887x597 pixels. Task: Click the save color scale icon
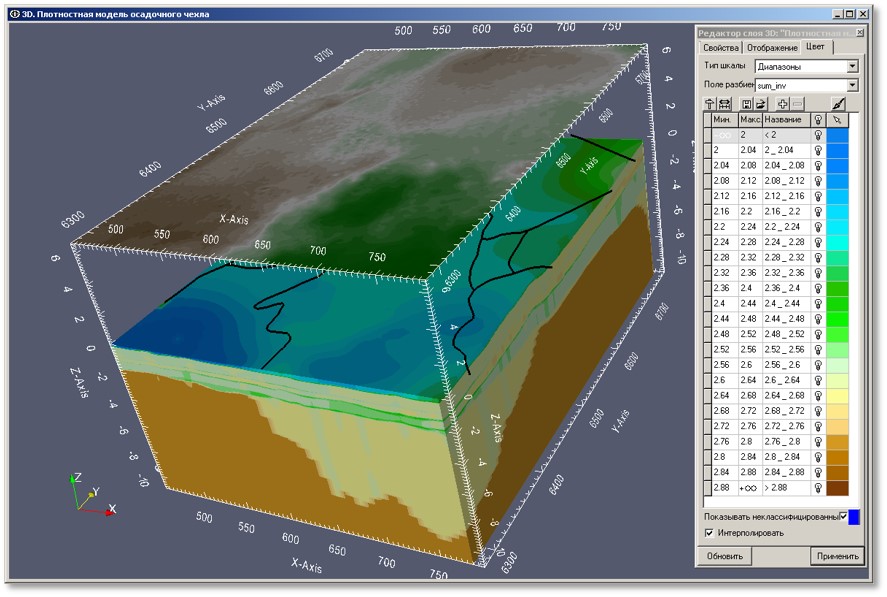[745, 103]
